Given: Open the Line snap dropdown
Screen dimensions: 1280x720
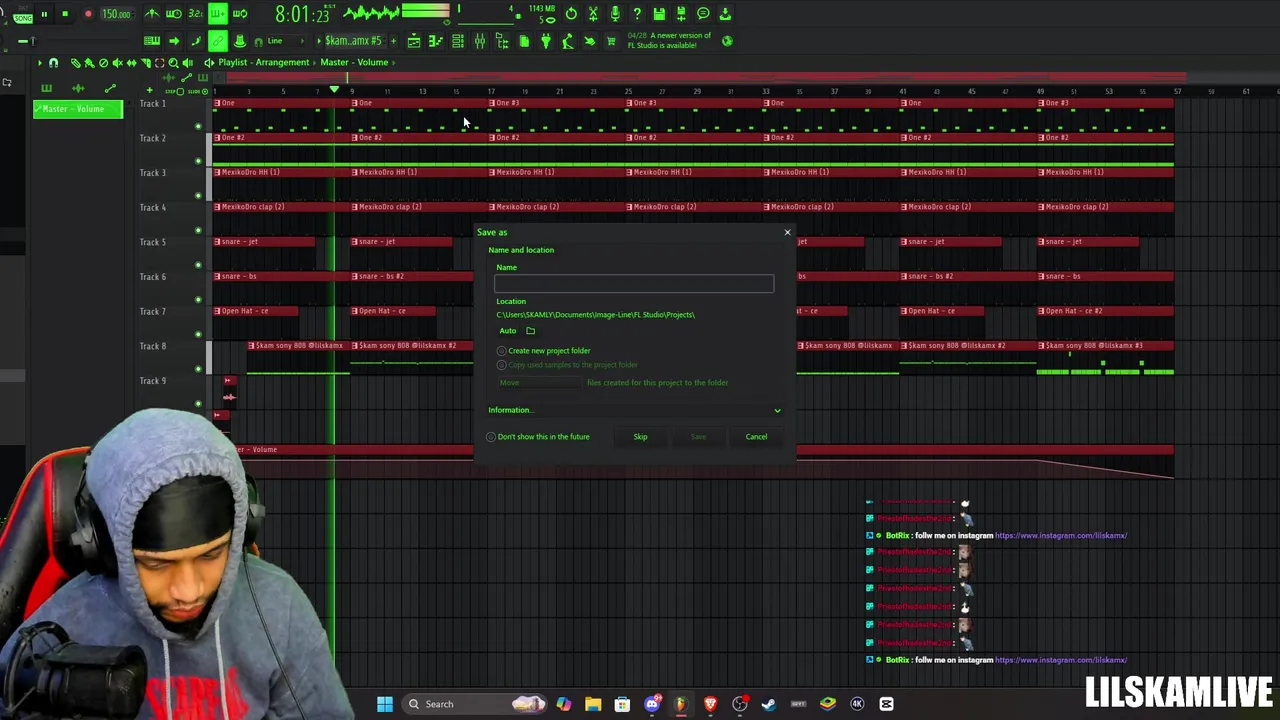Looking at the screenshot, I should click(x=283, y=41).
